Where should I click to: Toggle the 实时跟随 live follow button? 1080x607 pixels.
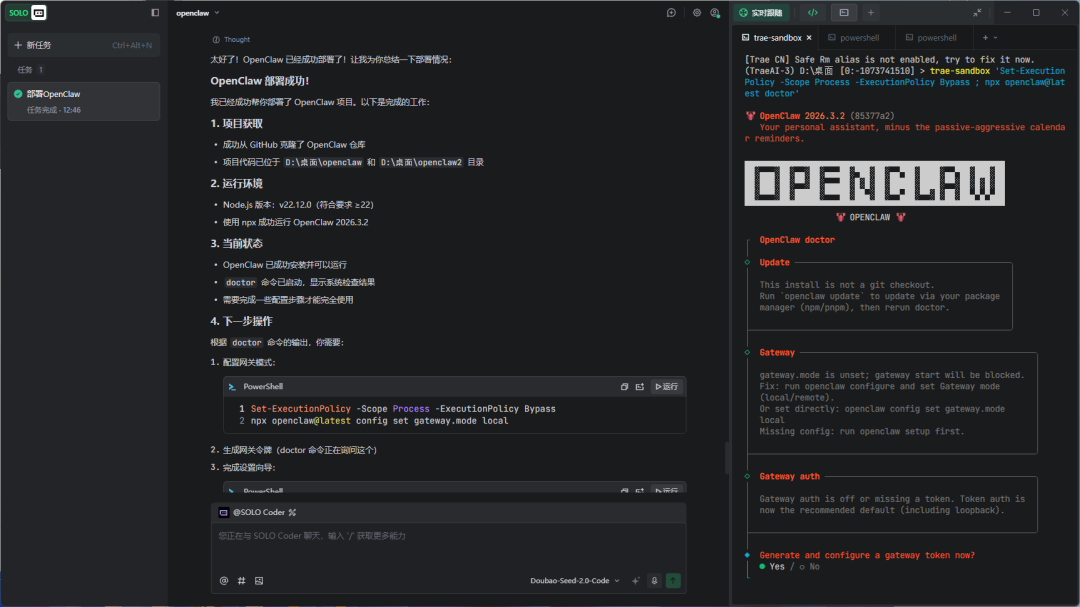pyautogui.click(x=762, y=13)
